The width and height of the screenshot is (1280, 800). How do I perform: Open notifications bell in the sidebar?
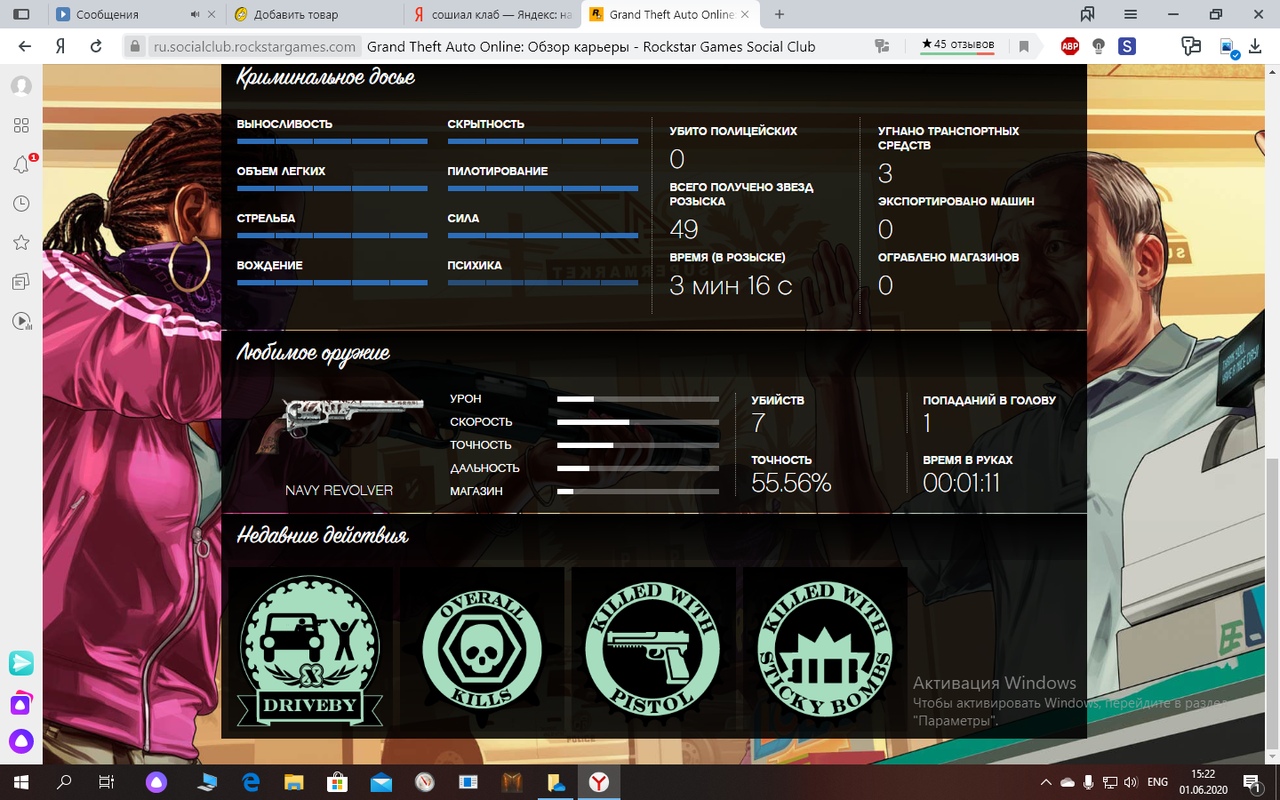point(21,165)
